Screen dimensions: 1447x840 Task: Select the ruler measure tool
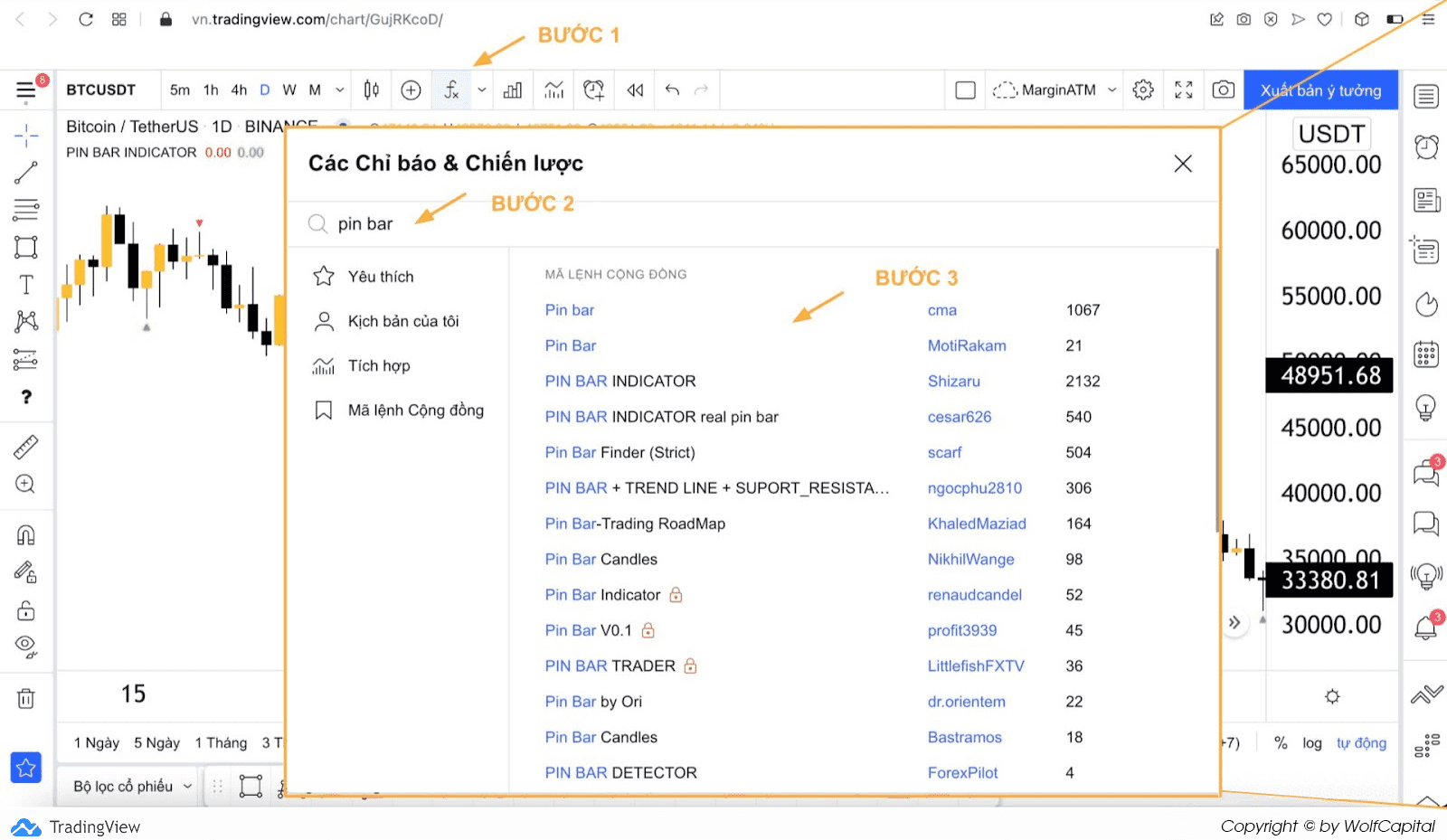(x=26, y=447)
